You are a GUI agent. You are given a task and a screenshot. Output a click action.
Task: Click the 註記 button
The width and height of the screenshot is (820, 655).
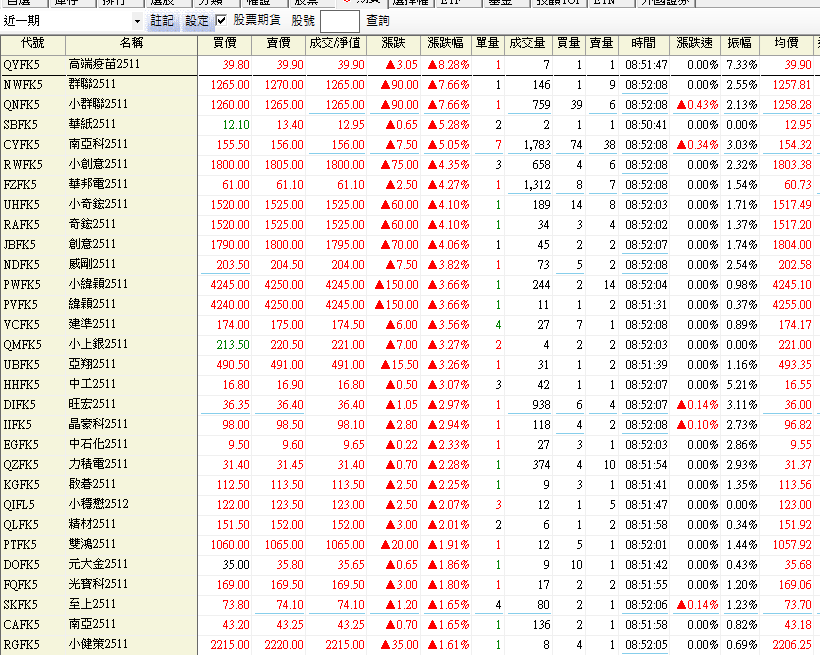[x=161, y=21]
